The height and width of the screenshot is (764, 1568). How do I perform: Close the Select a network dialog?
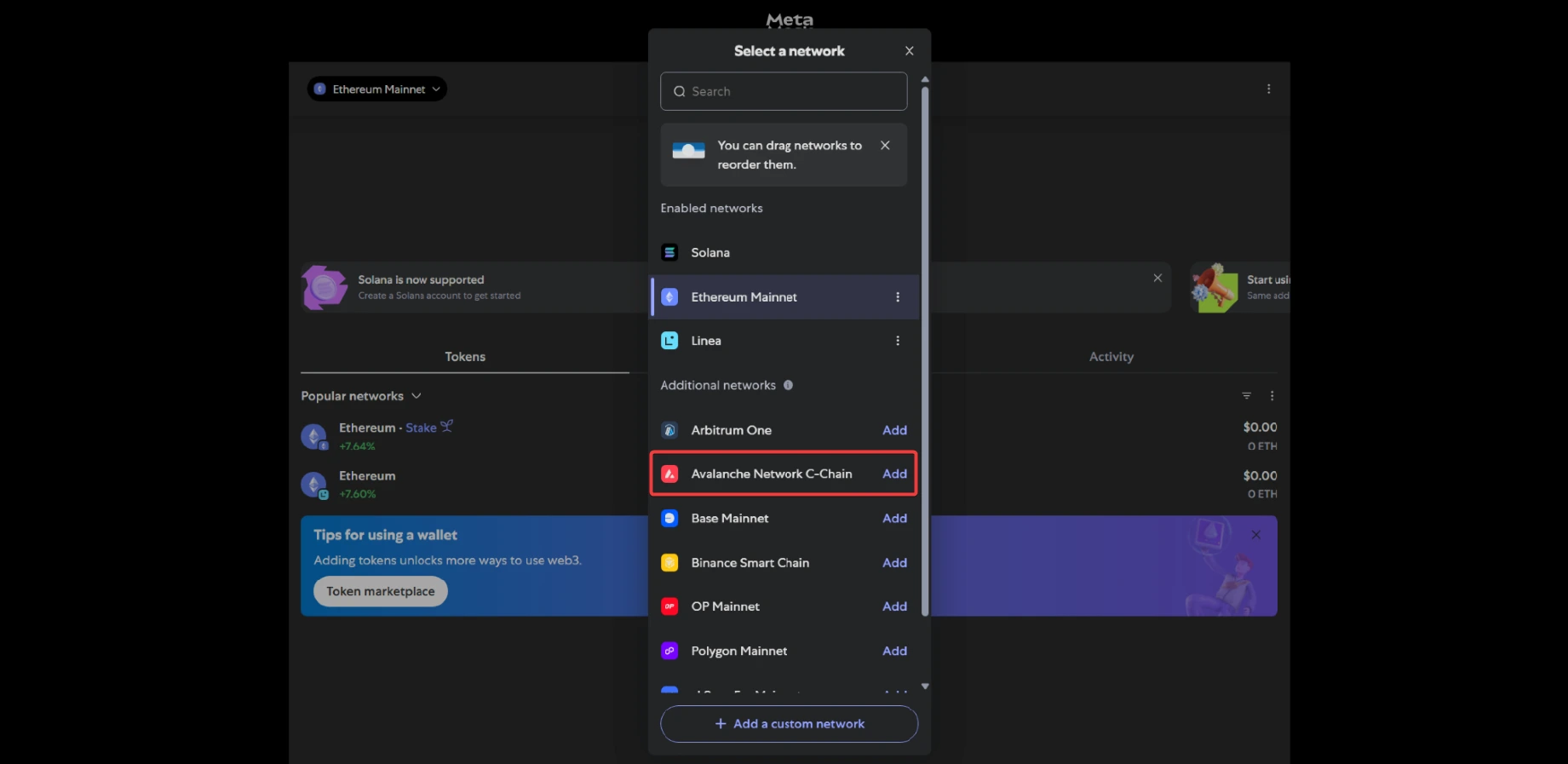909,51
